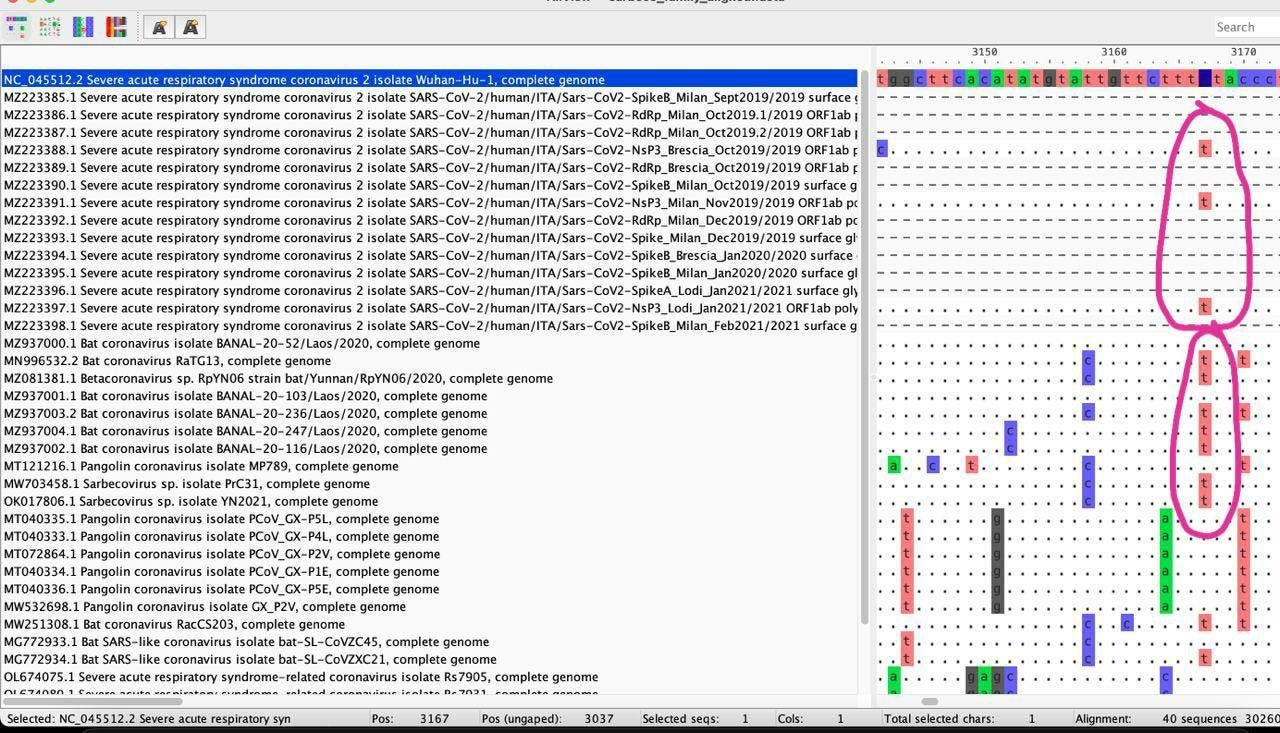Select sequence MW251308.1 Bat coronavirus RacCS203
This screenshot has height=733, width=1280.
tap(429, 624)
